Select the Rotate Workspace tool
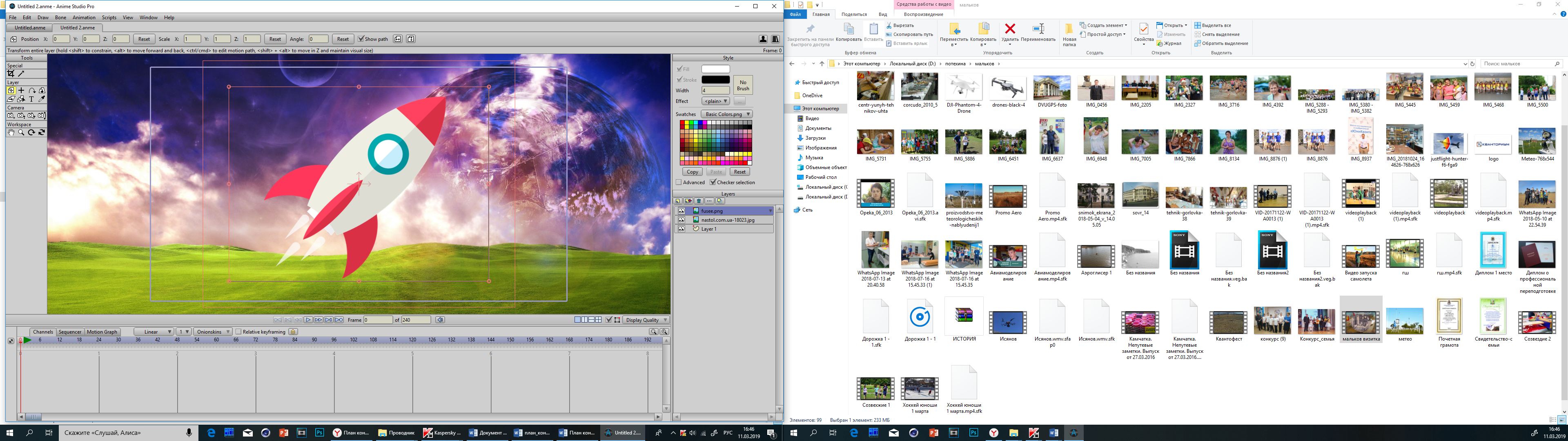 pos(32,133)
